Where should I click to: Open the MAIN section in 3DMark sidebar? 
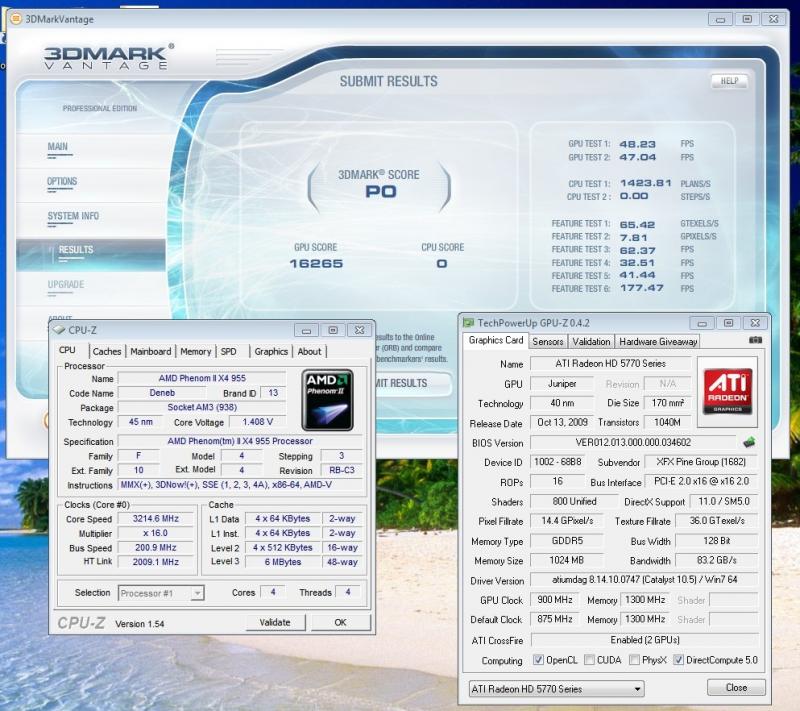tap(58, 147)
